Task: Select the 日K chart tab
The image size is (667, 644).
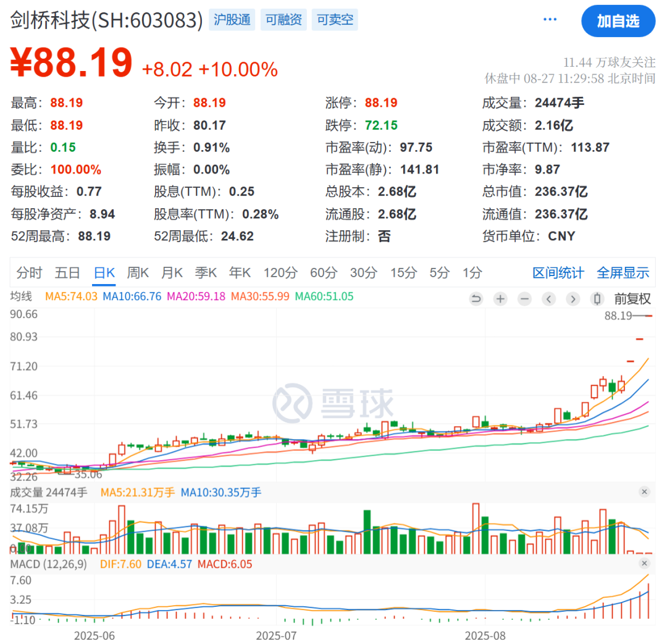Action: click(x=104, y=272)
